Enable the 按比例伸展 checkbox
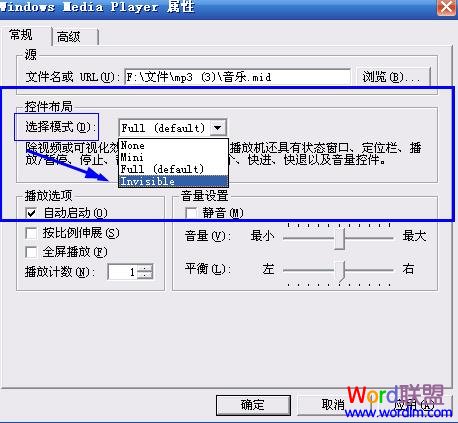Viewport: 458px width, 423px height. (x=31, y=233)
